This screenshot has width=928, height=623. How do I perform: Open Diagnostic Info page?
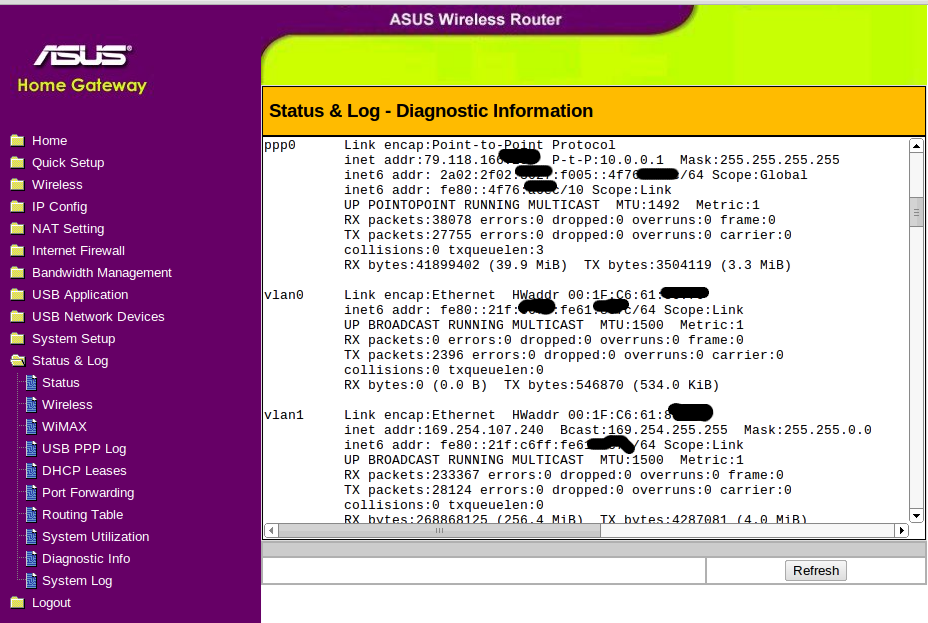(86, 559)
